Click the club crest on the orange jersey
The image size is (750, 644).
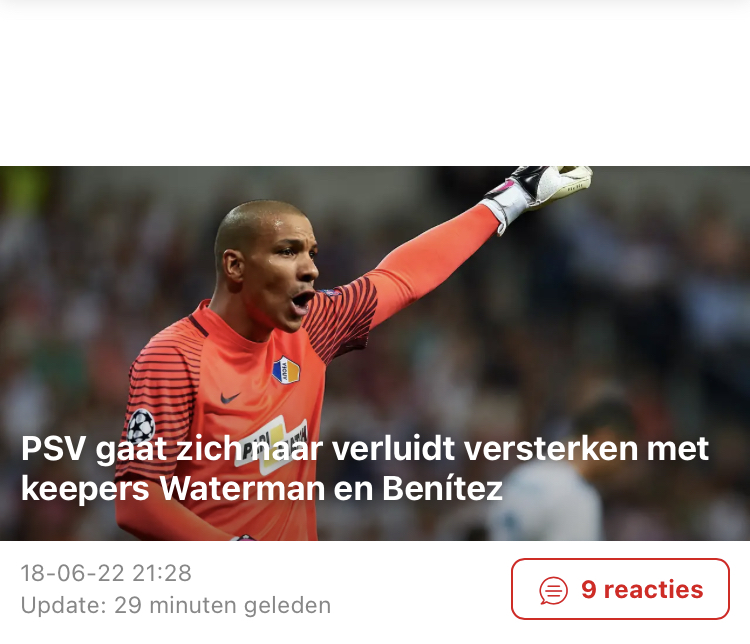[x=286, y=370]
